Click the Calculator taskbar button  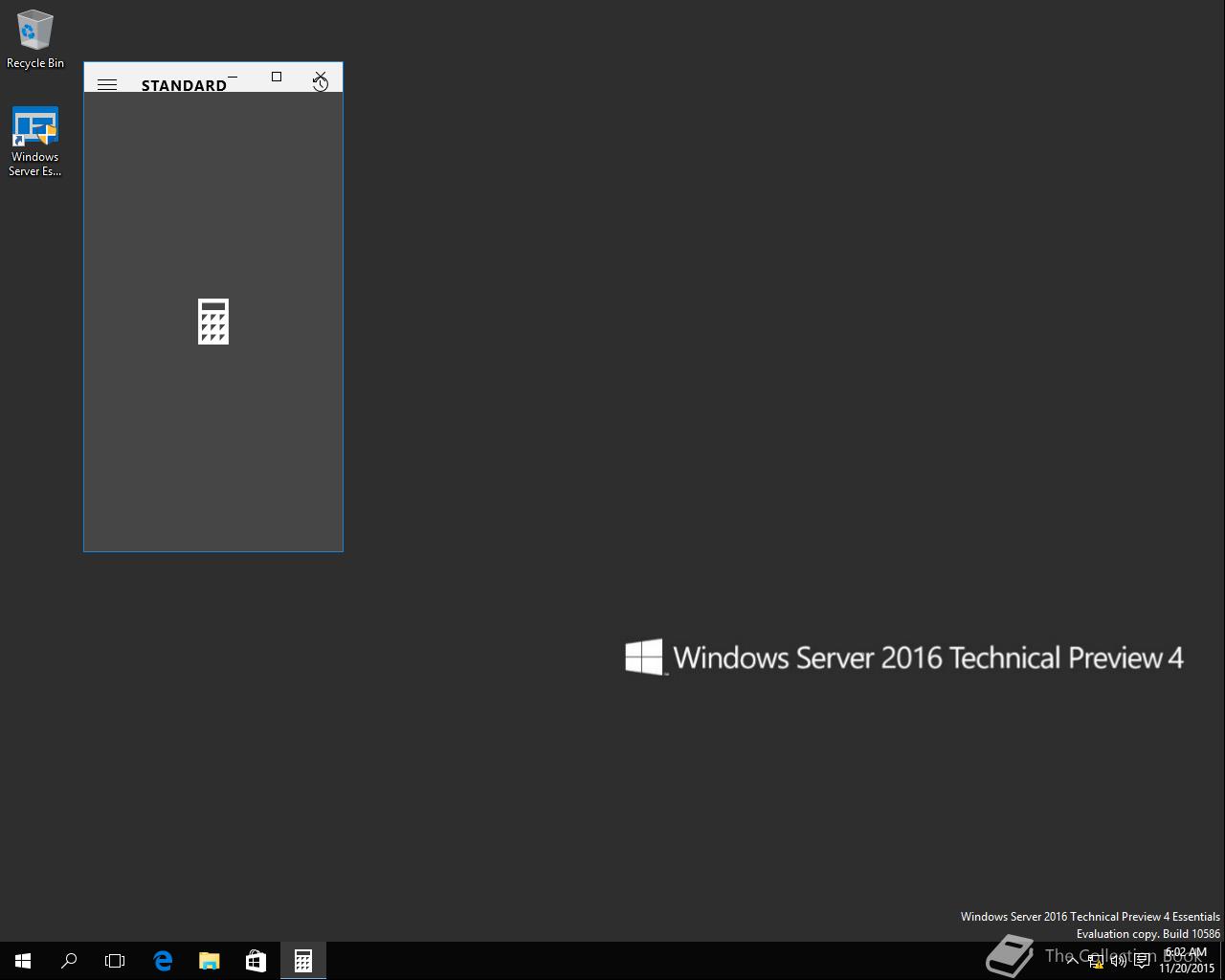coord(302,961)
